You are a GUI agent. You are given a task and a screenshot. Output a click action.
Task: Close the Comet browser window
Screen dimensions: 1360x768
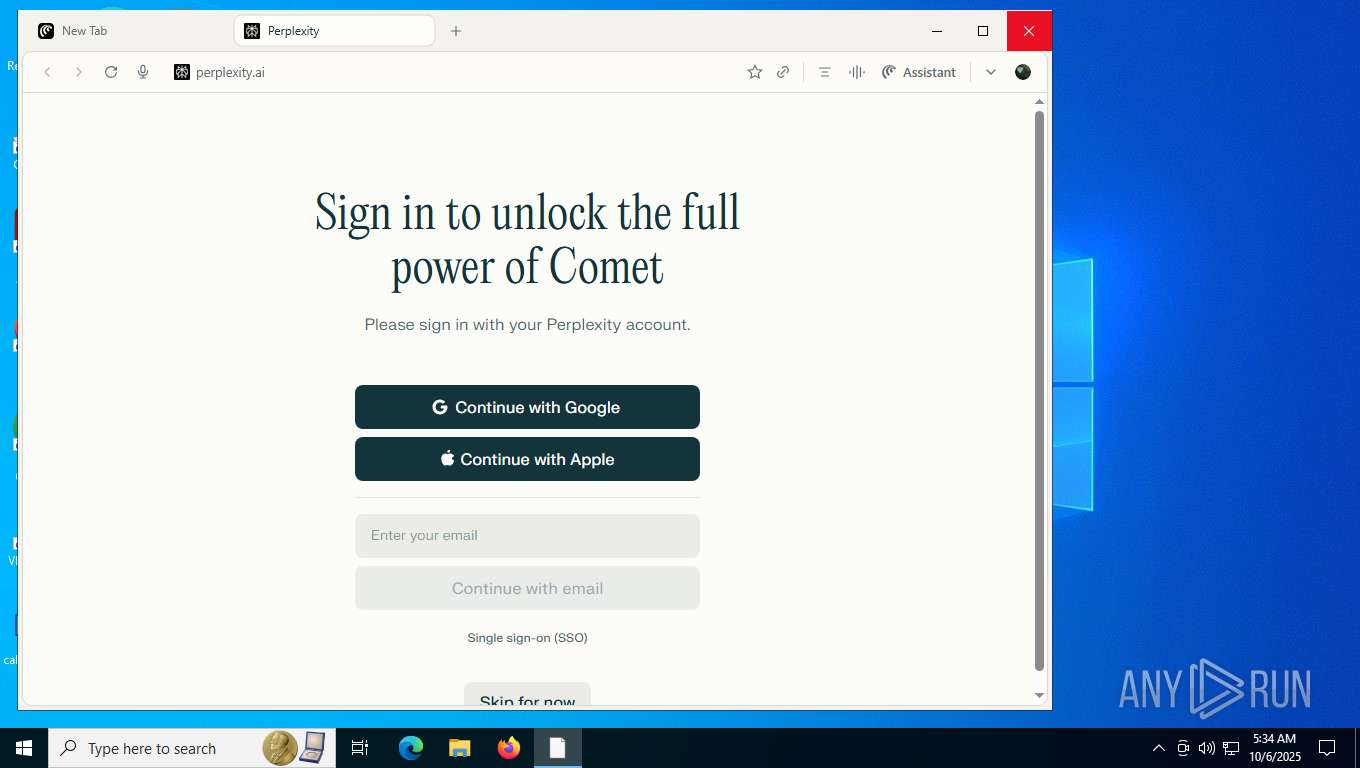(x=1029, y=31)
